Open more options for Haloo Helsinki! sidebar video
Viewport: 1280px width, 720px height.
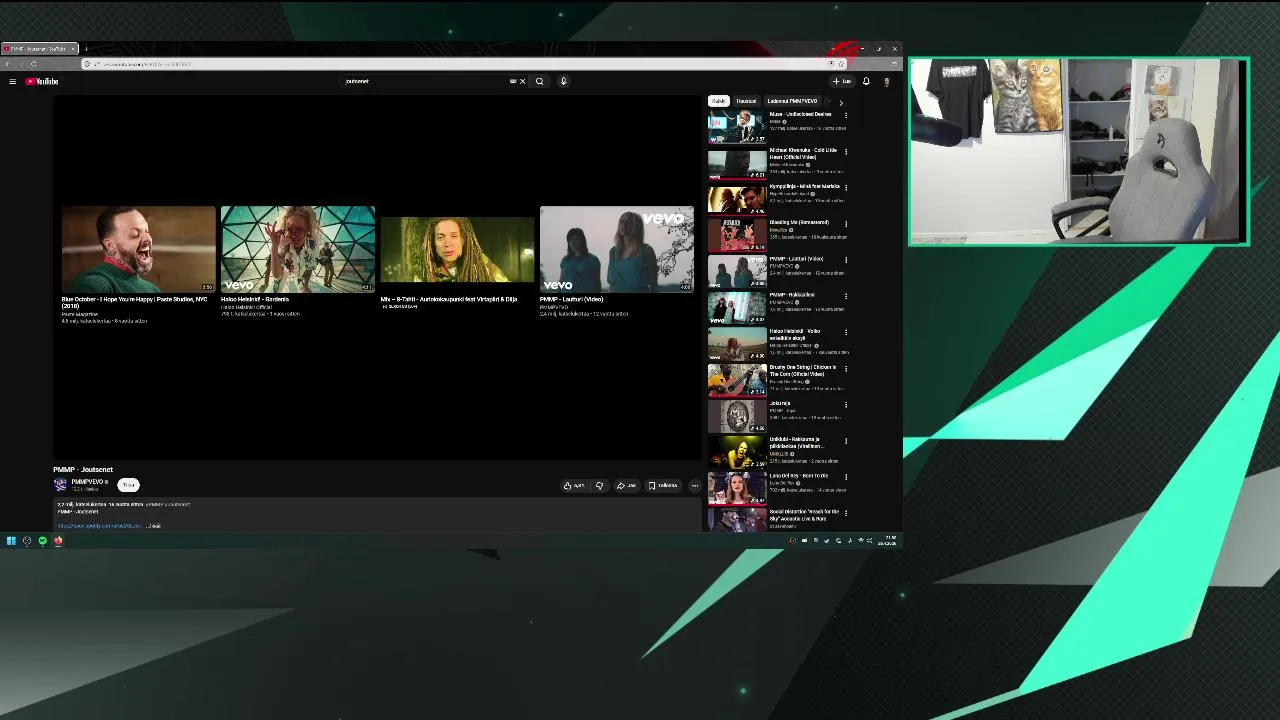[x=846, y=332]
